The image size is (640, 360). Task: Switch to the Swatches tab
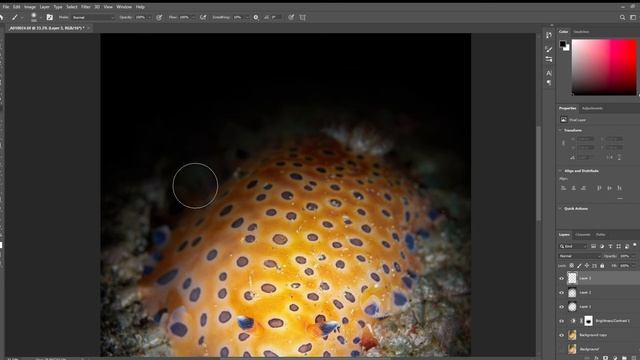point(581,31)
